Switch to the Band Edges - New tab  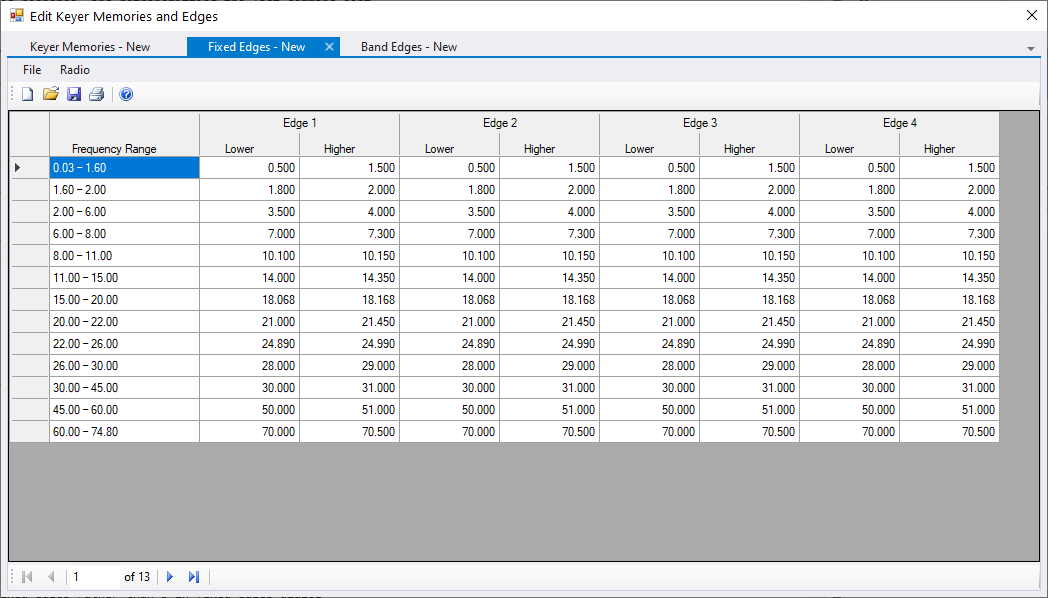point(409,47)
